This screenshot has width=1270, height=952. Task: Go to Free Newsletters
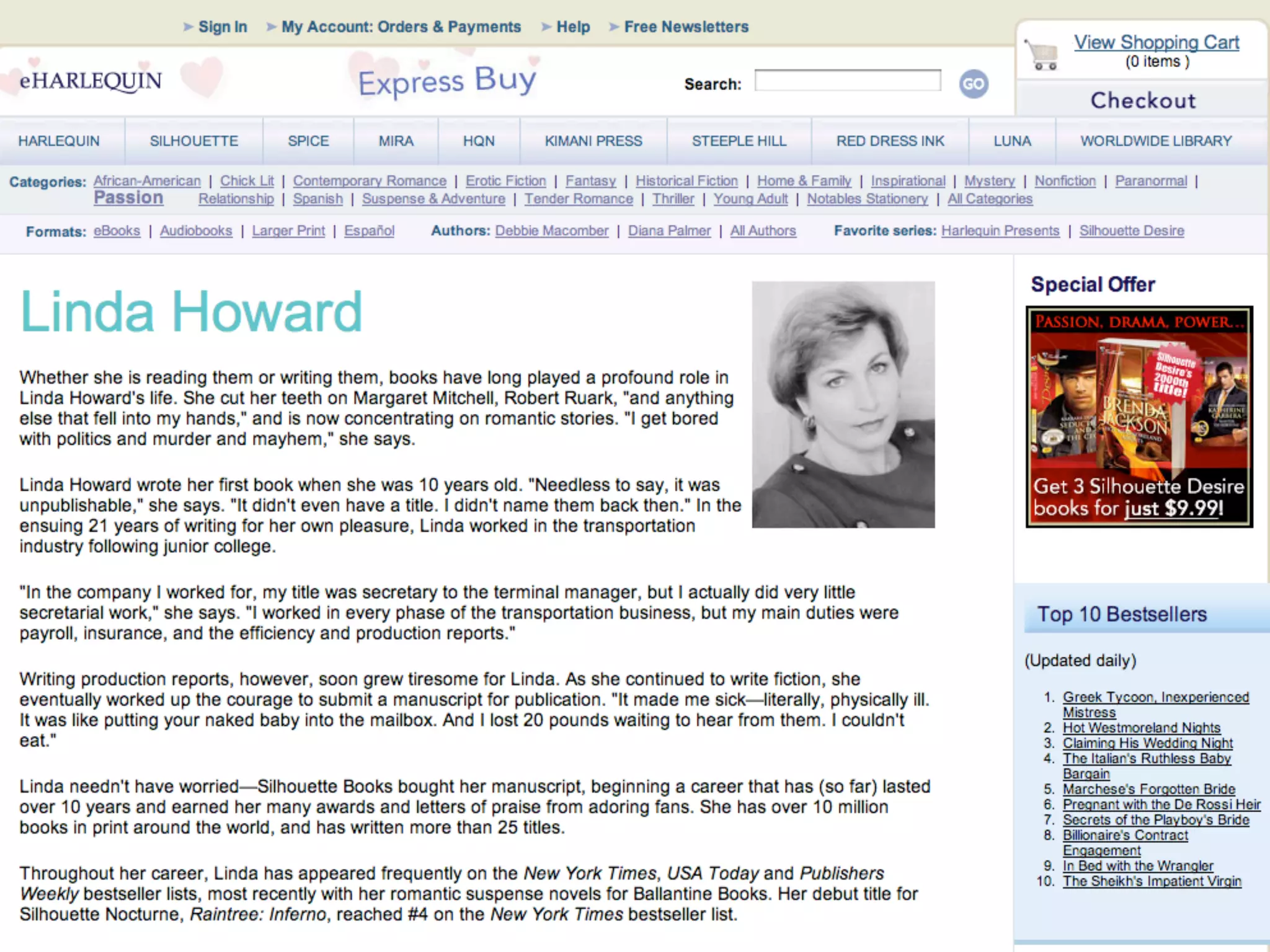click(686, 27)
